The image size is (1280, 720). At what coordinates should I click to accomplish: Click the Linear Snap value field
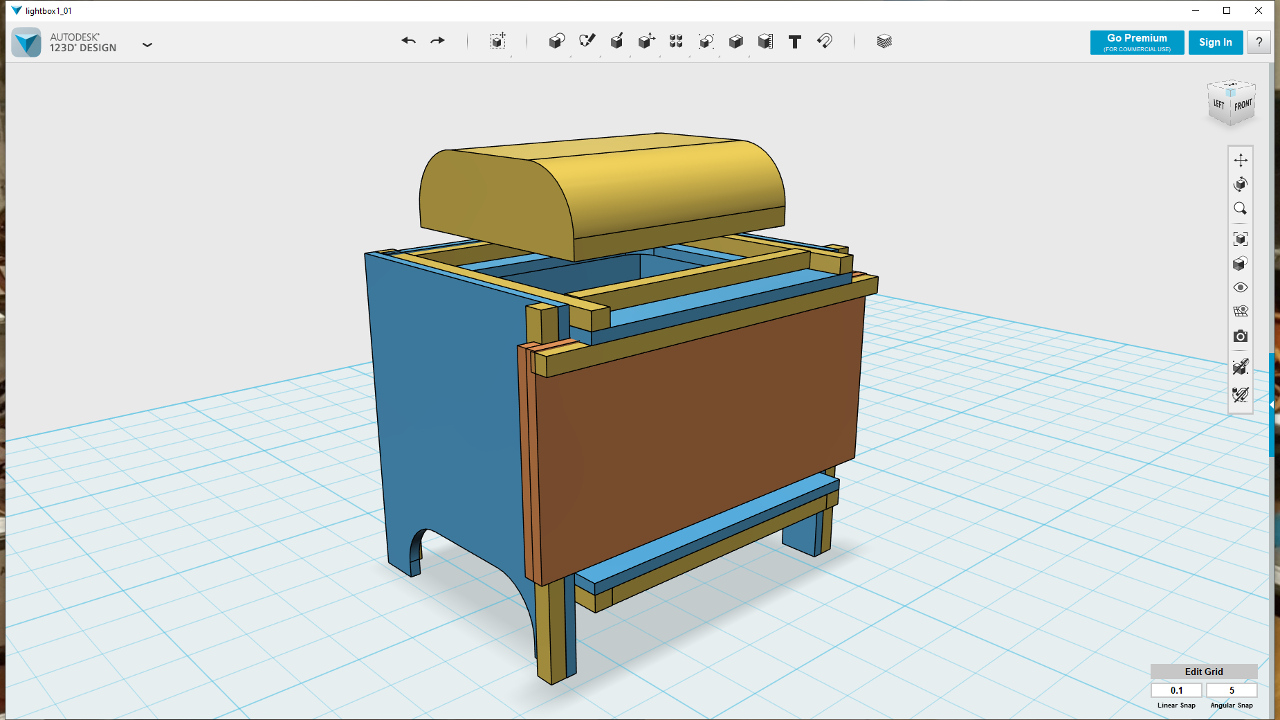pyautogui.click(x=1177, y=691)
